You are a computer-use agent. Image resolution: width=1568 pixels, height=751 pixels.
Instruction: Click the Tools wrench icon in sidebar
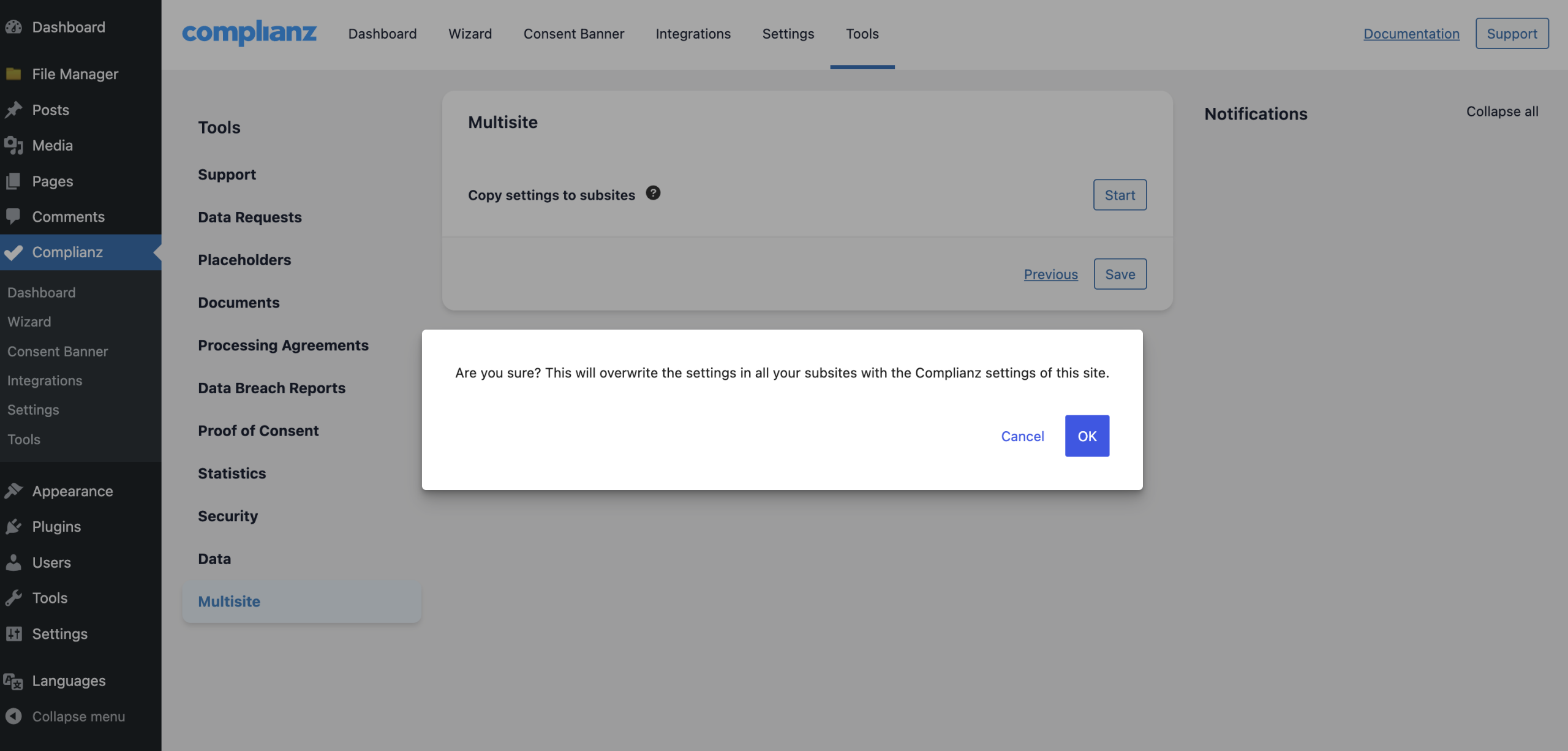click(13, 597)
